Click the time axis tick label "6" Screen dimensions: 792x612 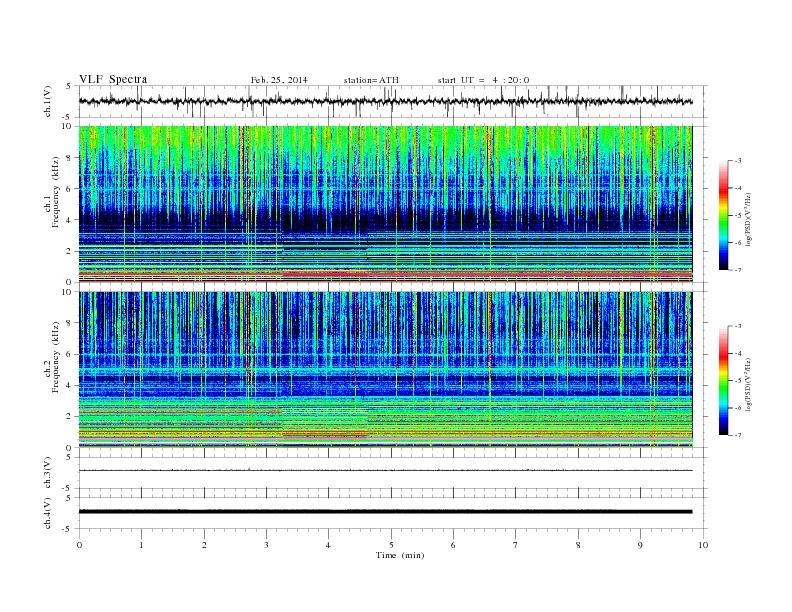point(453,545)
